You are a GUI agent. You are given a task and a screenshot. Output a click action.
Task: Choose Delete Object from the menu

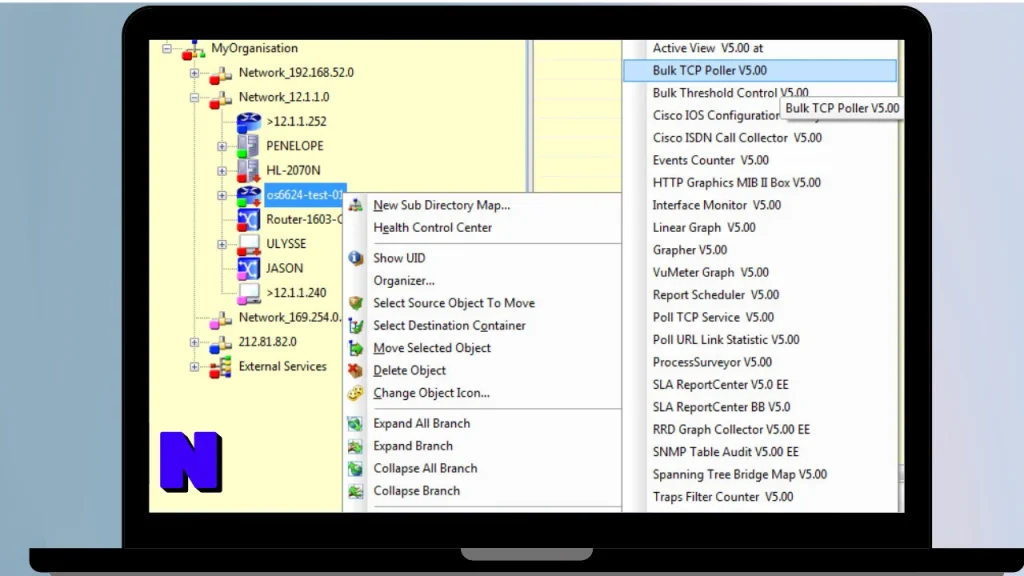click(483, 370)
